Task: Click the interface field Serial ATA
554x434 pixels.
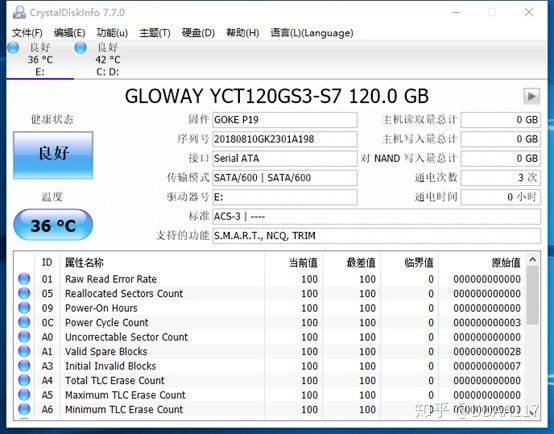Action: pos(285,158)
